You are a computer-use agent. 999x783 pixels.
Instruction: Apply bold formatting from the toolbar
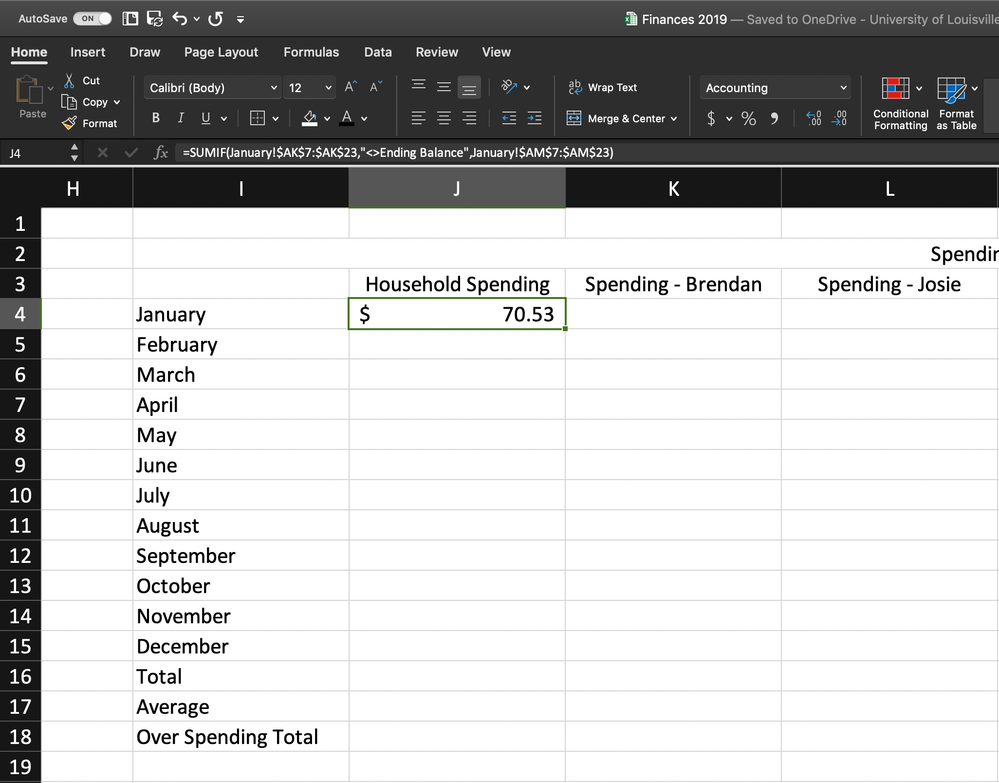(155, 117)
